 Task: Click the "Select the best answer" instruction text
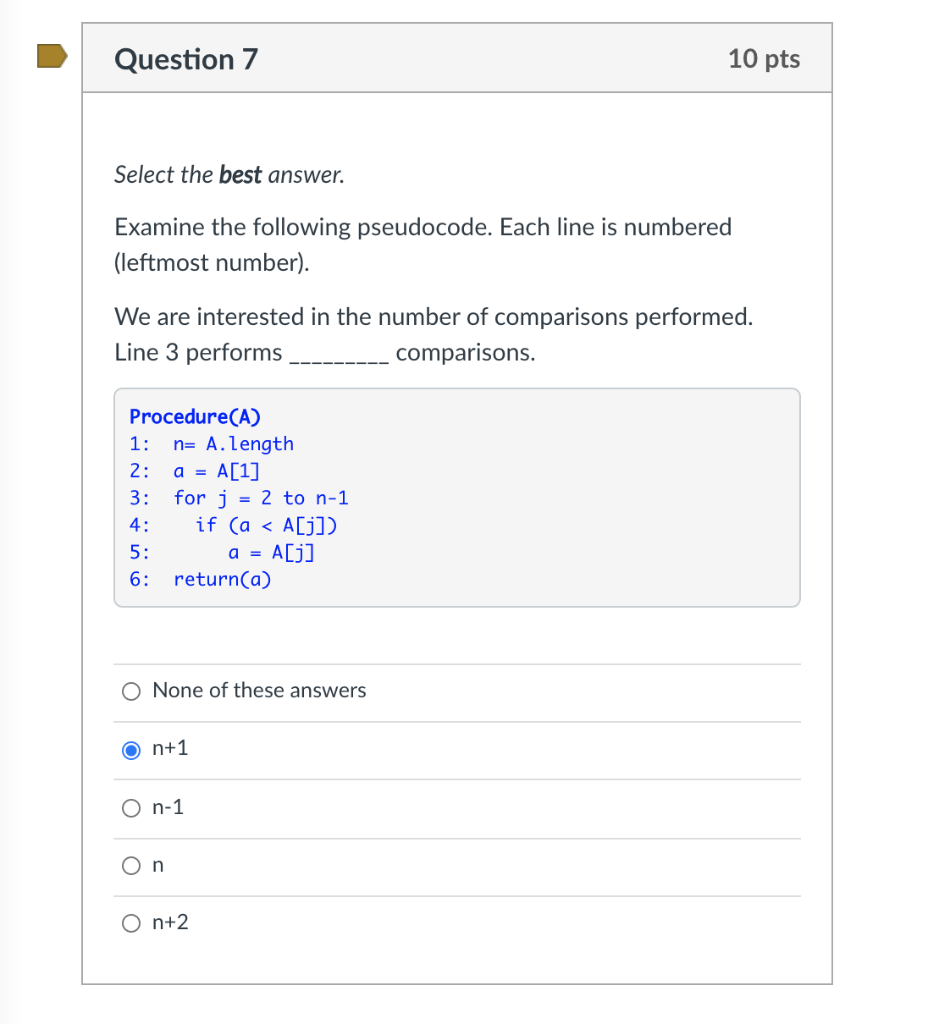click(229, 174)
